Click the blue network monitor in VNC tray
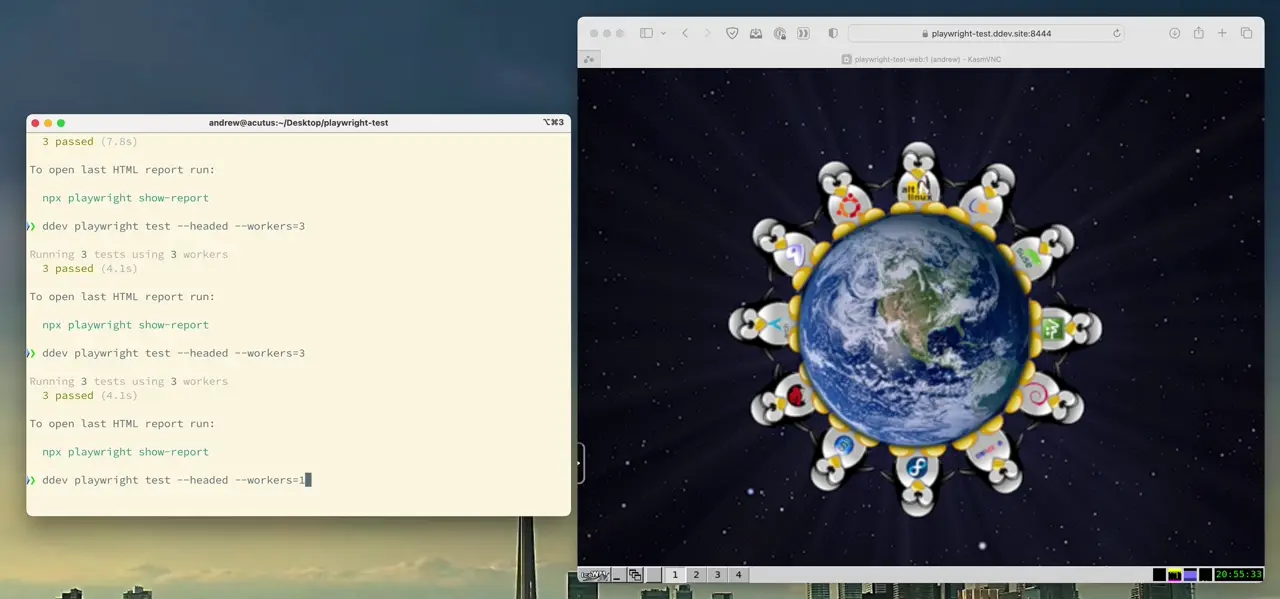Image resolution: width=1280 pixels, height=599 pixels. pos(1190,575)
